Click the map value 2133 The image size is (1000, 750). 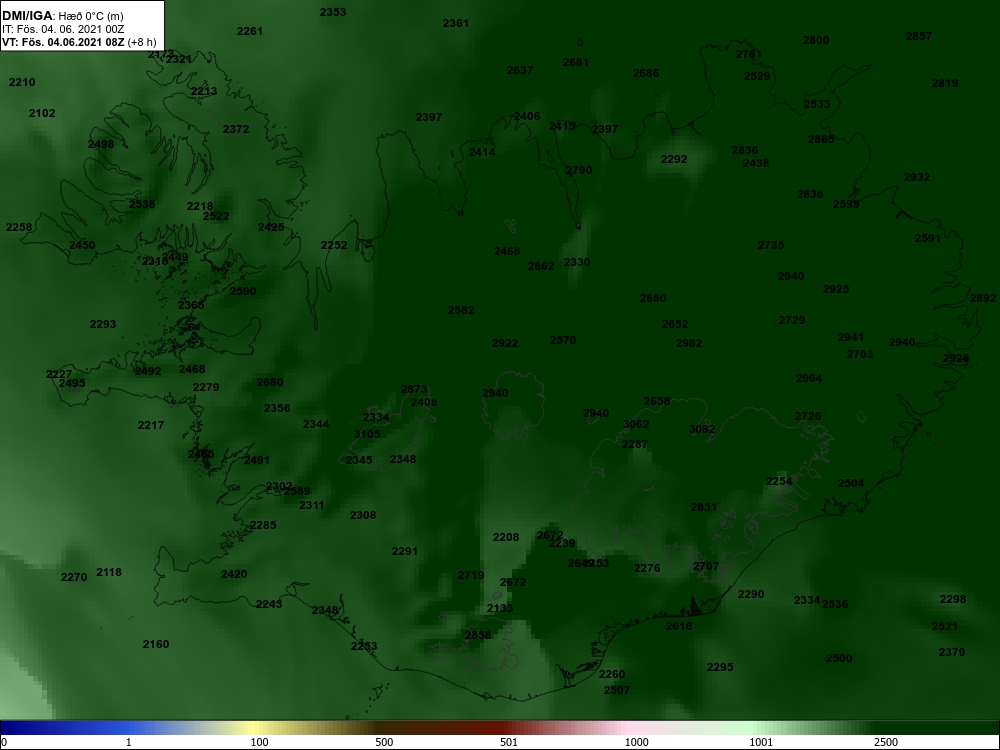coord(499,608)
